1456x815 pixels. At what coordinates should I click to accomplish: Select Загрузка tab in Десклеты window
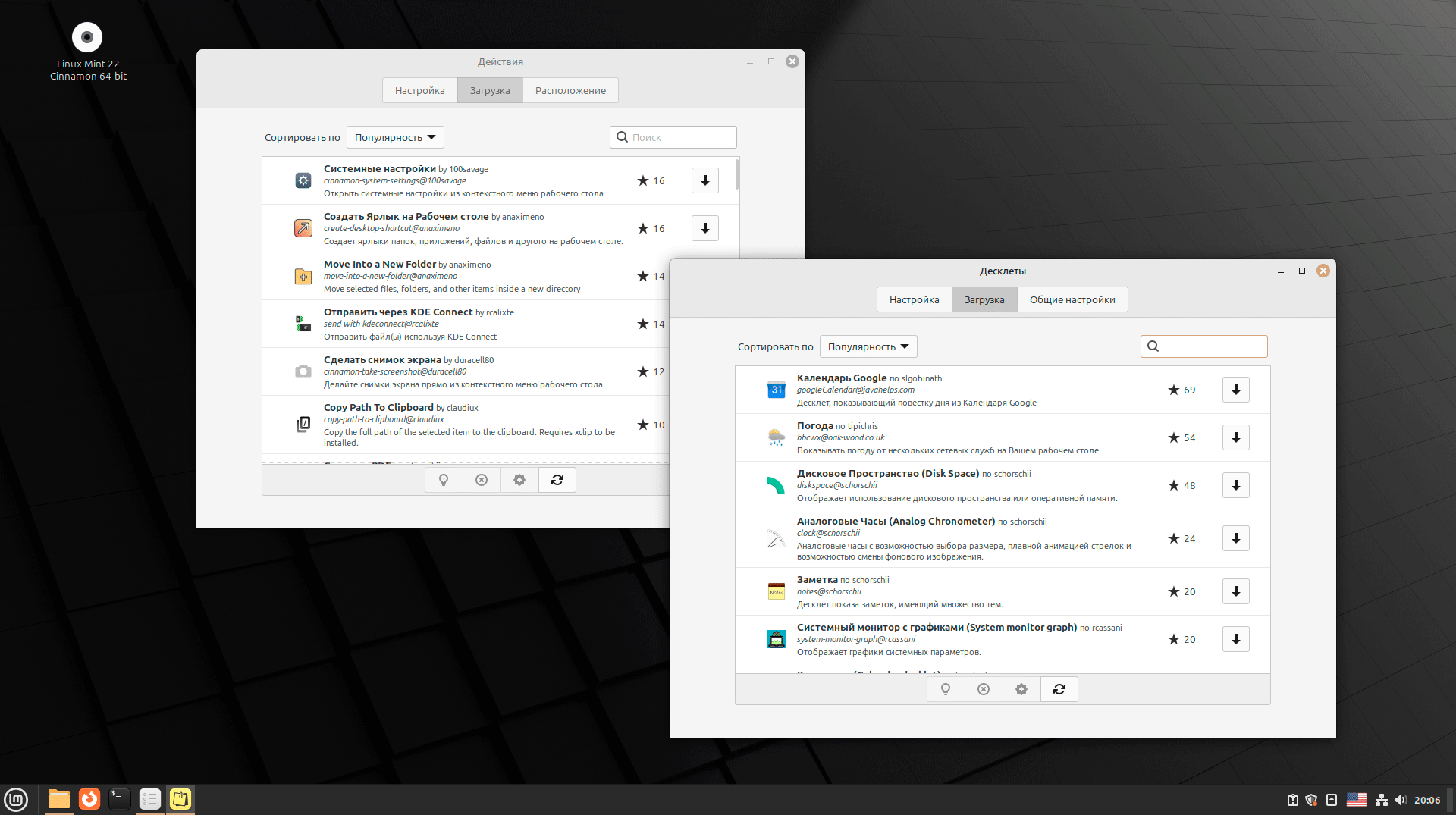pyautogui.click(x=984, y=299)
